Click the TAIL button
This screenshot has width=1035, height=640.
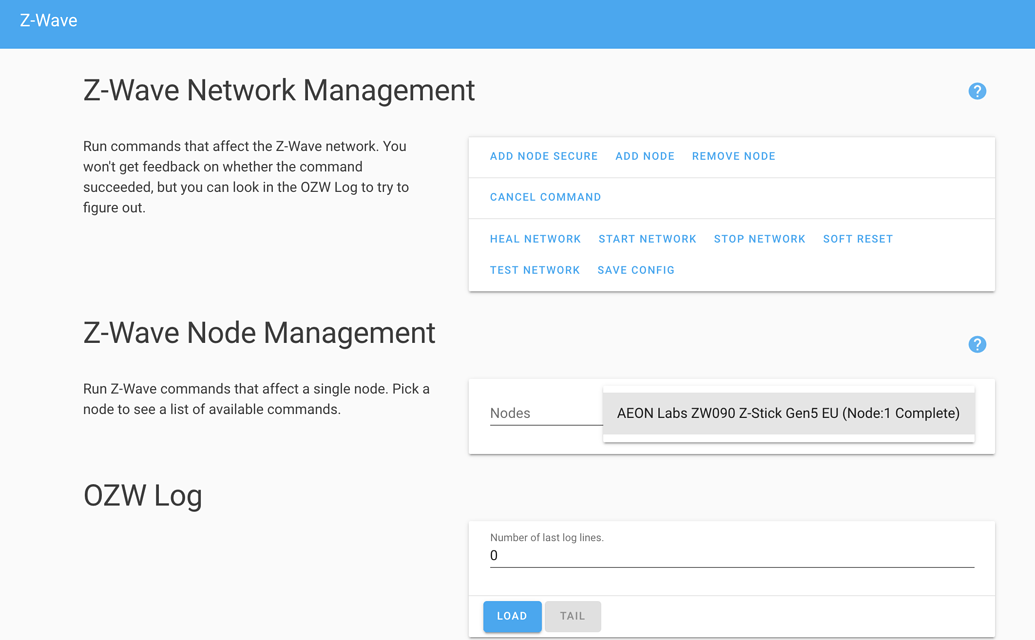tap(572, 616)
